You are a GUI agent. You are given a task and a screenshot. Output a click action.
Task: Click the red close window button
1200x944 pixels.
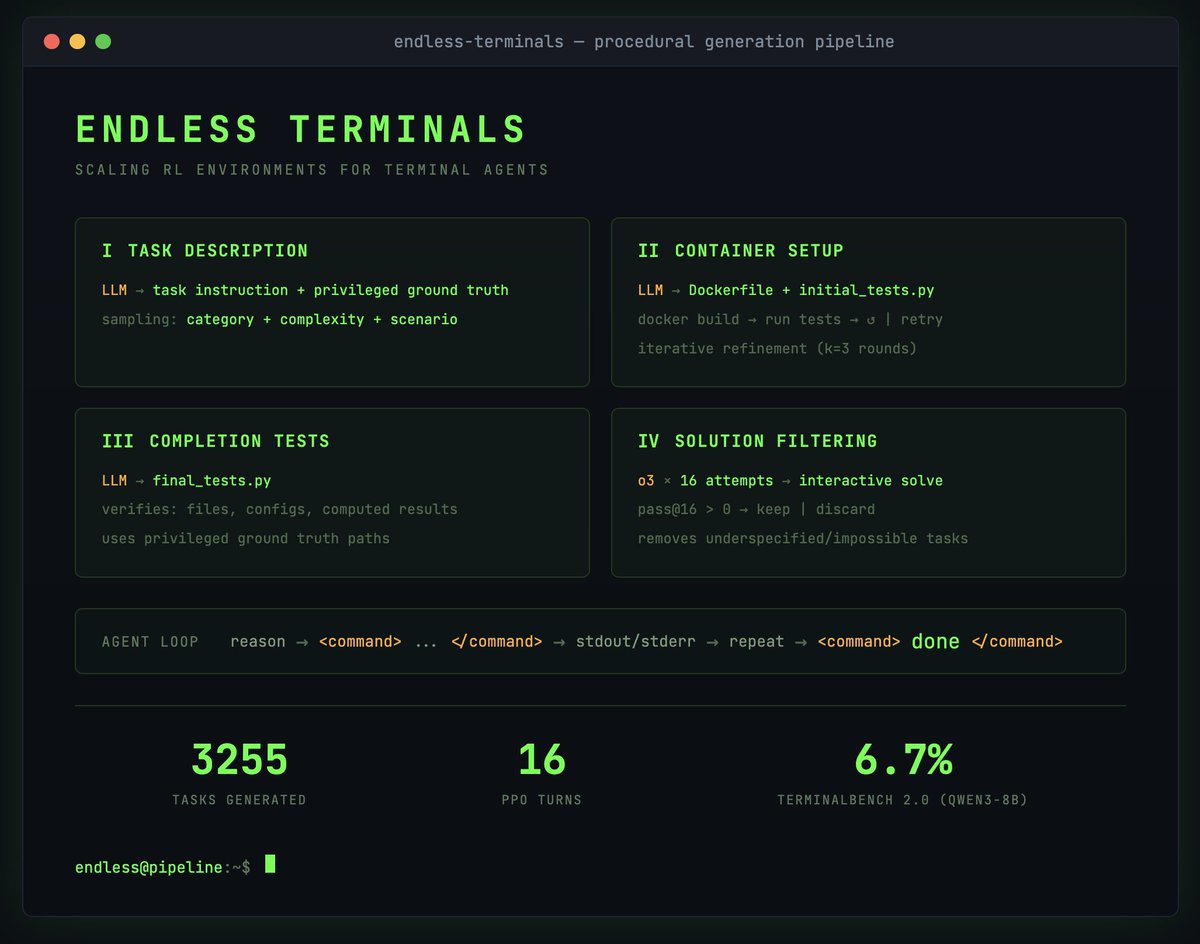pyautogui.click(x=52, y=41)
